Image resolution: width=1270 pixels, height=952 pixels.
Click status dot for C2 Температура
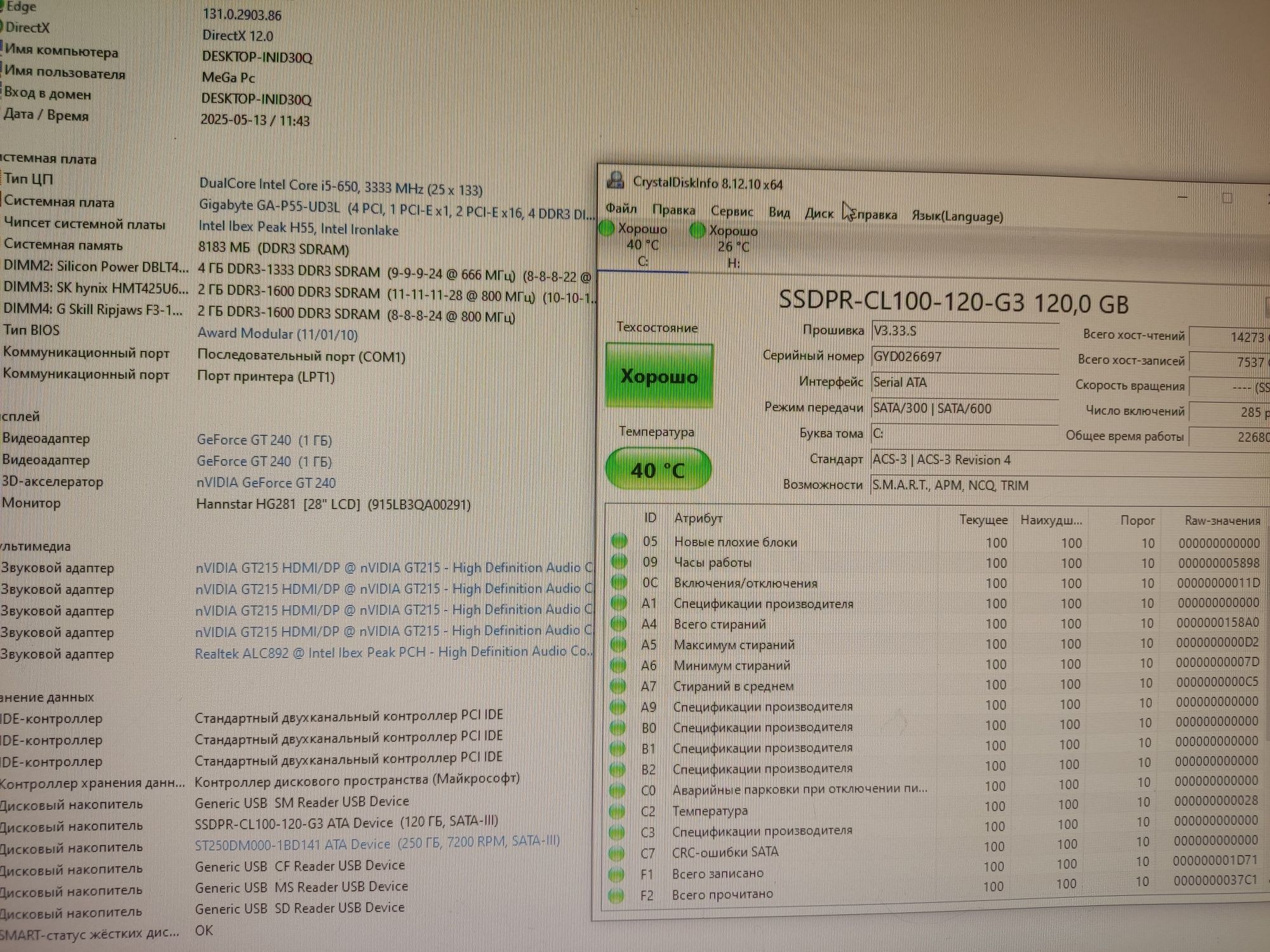click(617, 811)
